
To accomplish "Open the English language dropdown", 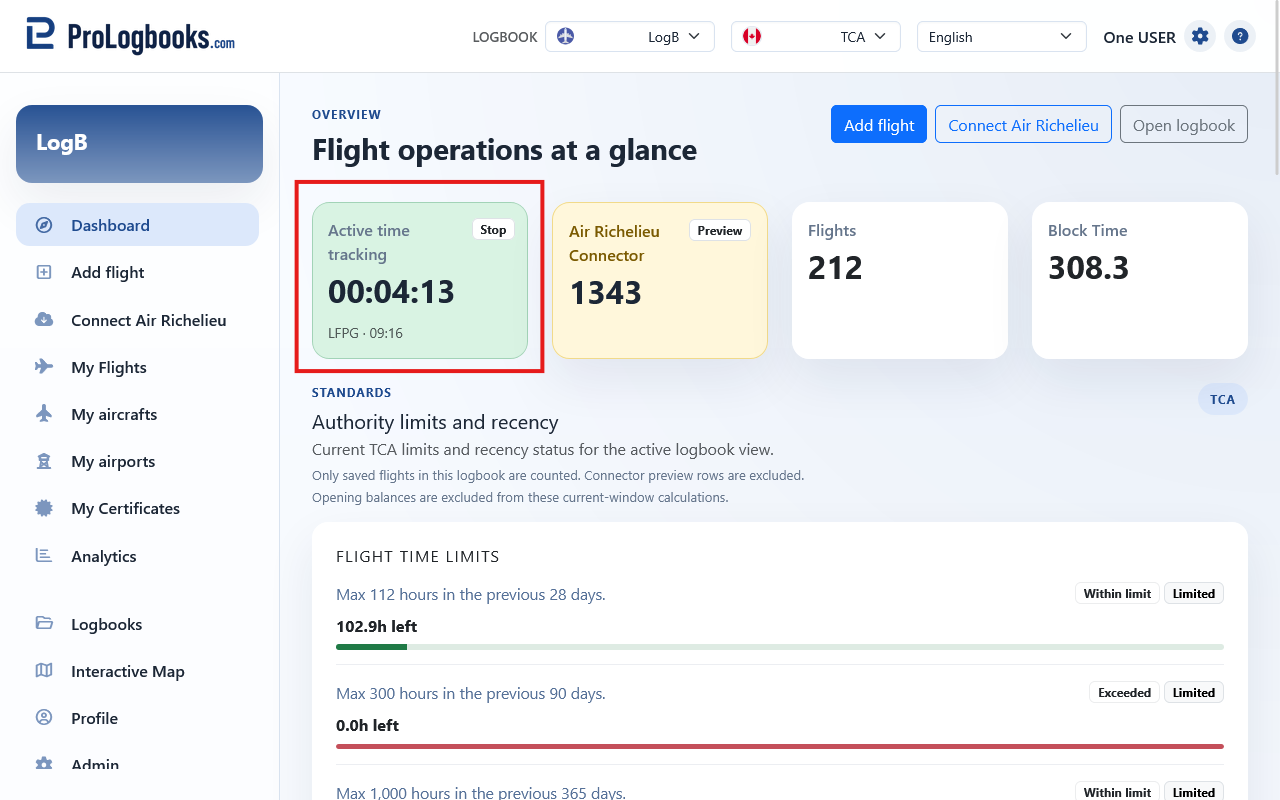I will click(1002, 36).
